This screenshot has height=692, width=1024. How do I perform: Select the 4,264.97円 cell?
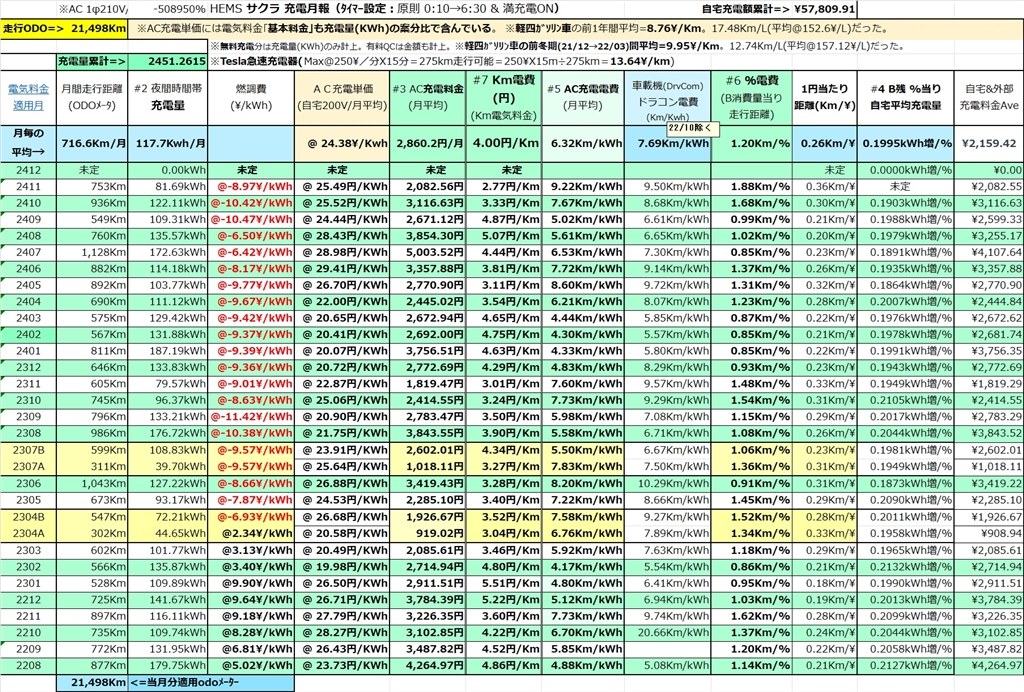click(428, 666)
